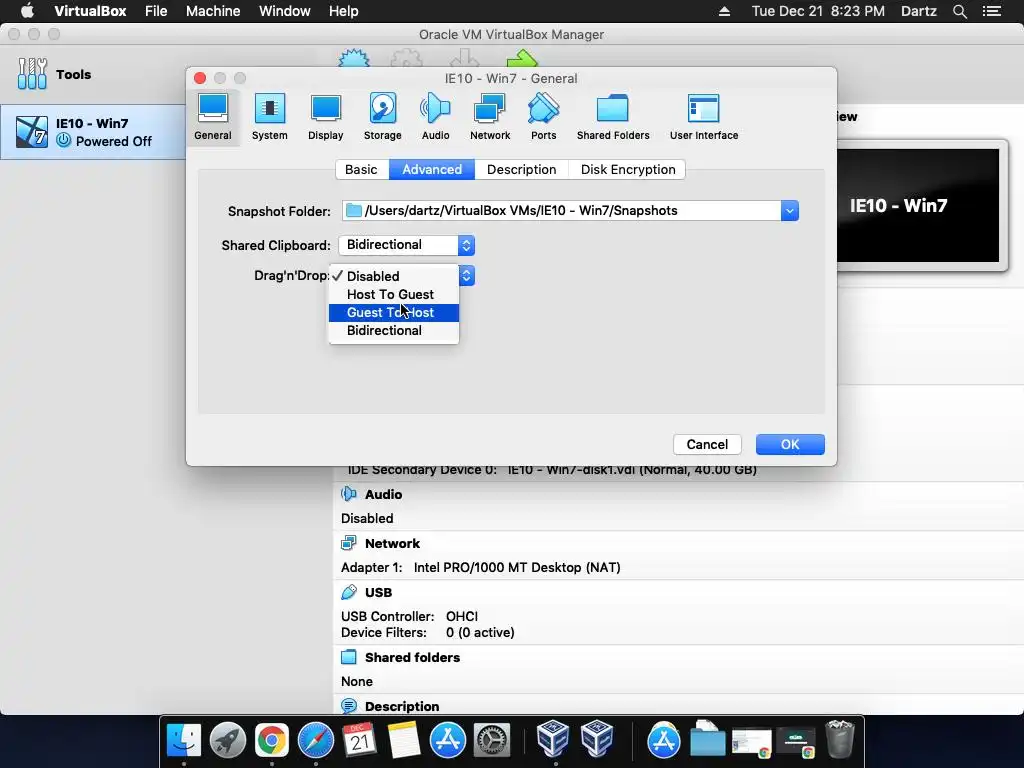Open the Help menu

click(344, 11)
